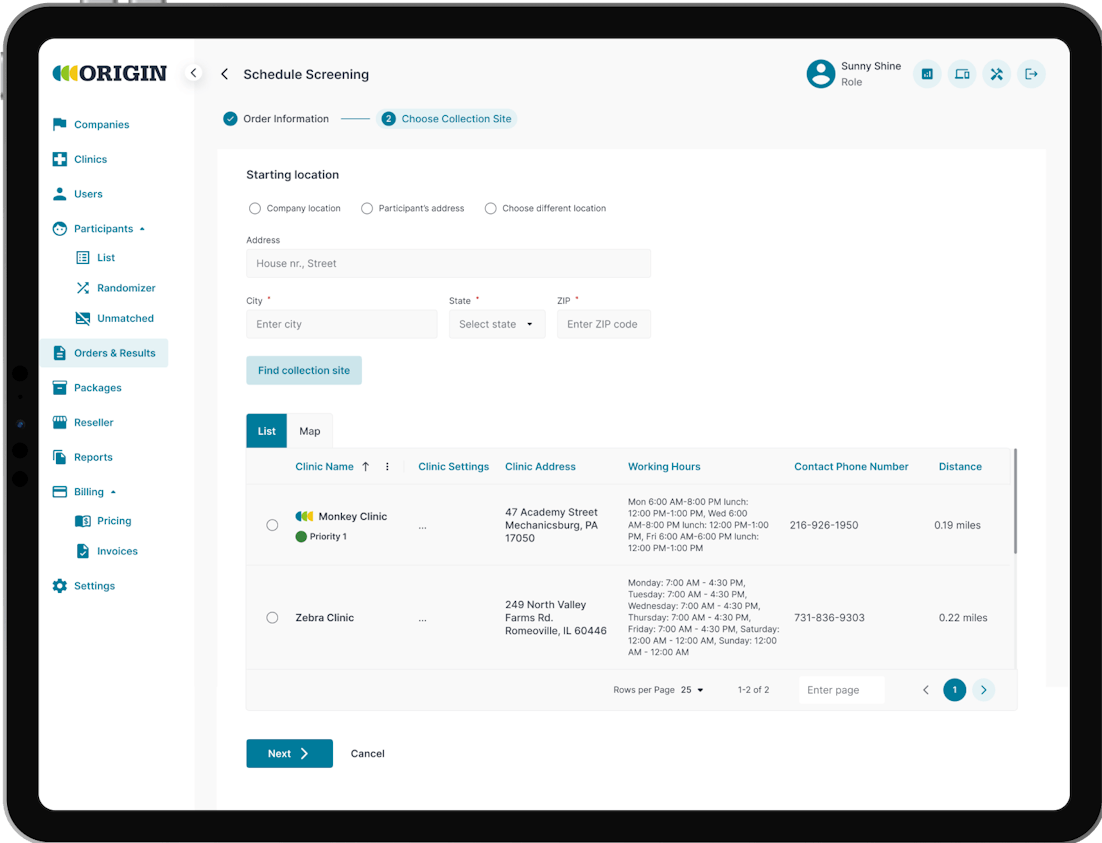Sort by Clinic Name using arrow icon
Image resolution: width=1102 pixels, height=843 pixels.
pos(365,466)
